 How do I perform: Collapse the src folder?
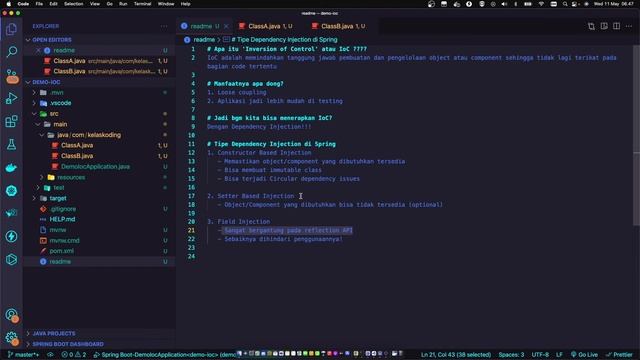pos(54,114)
